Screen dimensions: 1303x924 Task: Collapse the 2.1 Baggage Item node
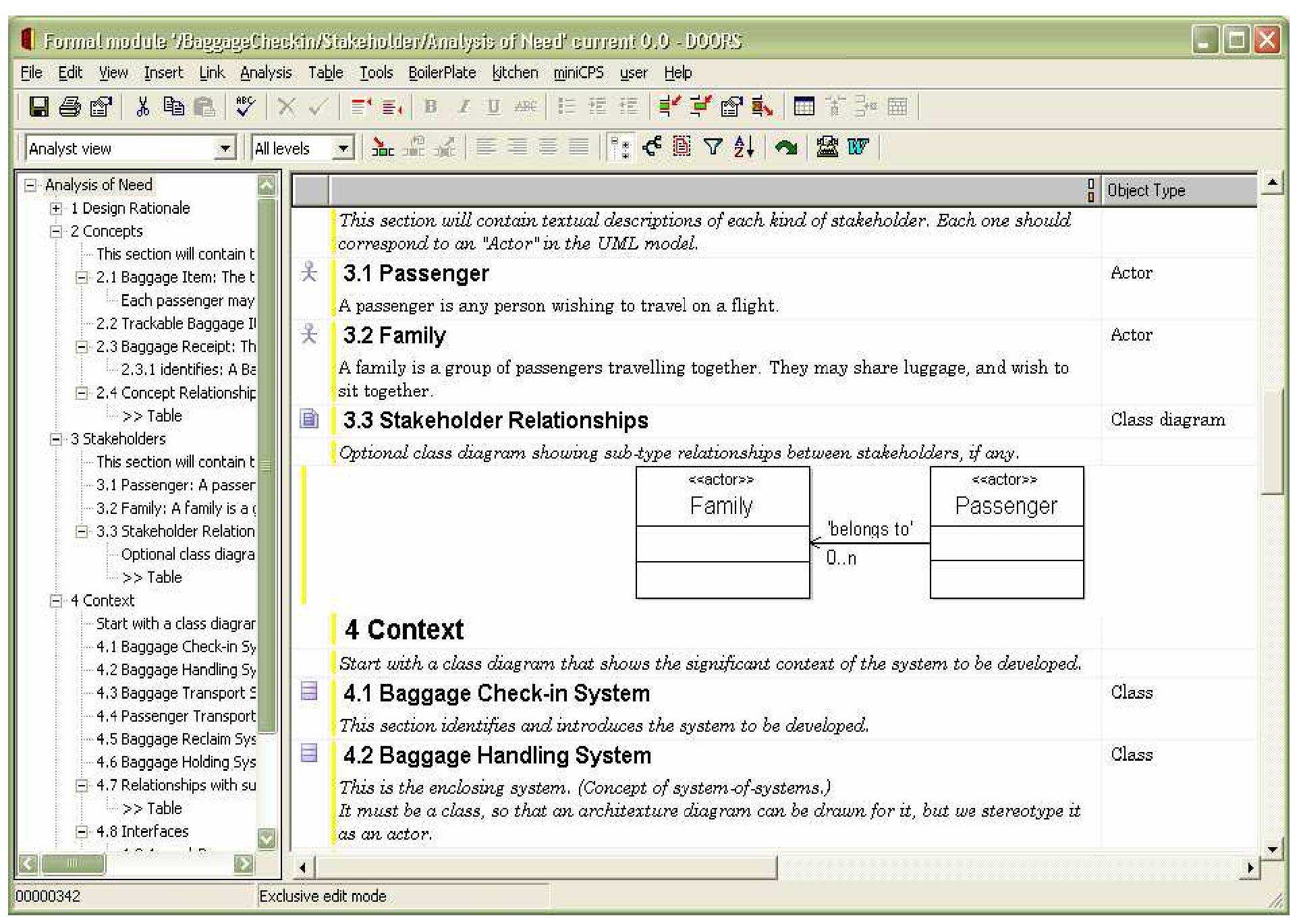(x=82, y=277)
